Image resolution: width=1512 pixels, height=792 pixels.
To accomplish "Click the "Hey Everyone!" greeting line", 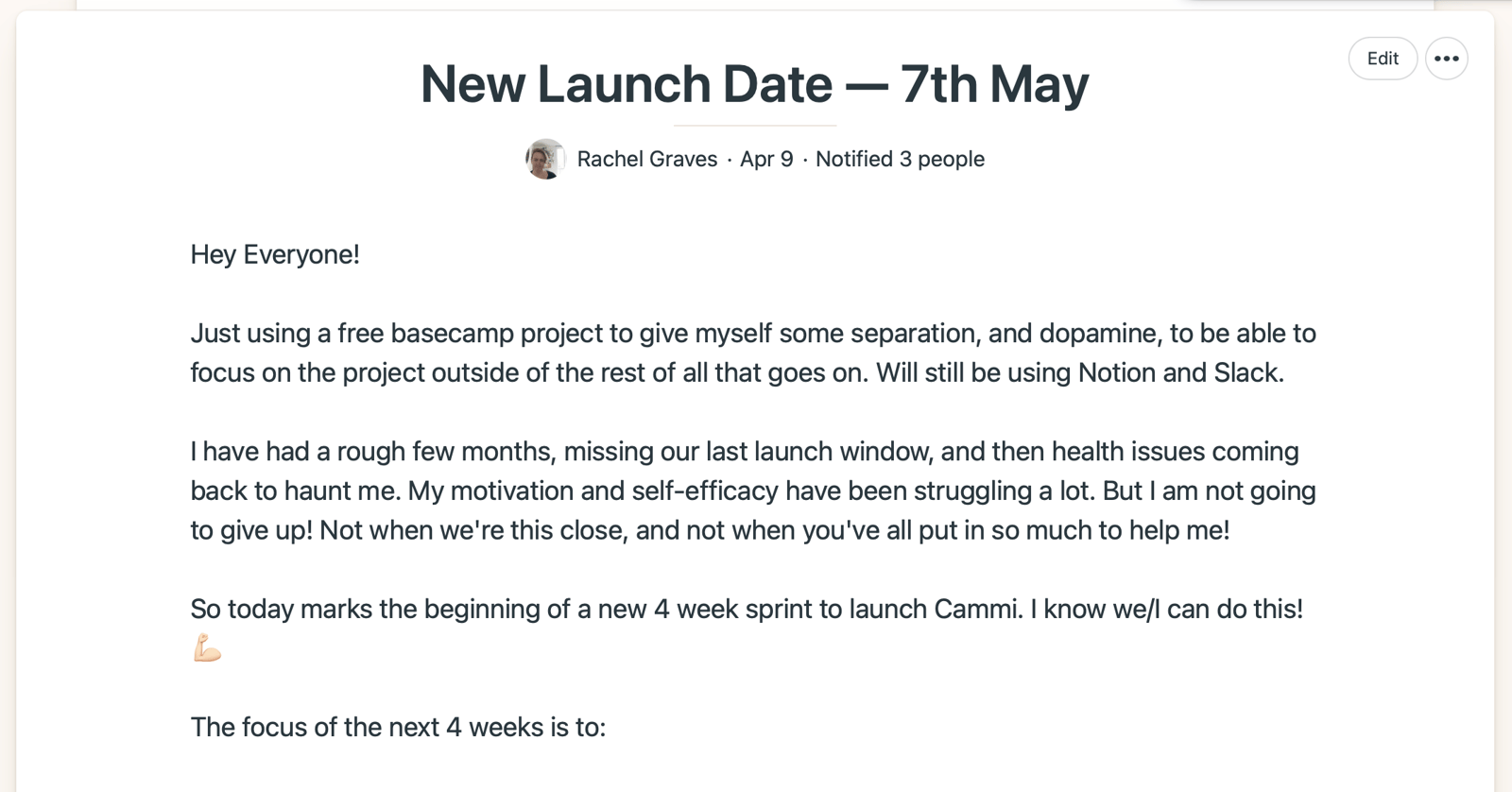I will pos(275,254).
